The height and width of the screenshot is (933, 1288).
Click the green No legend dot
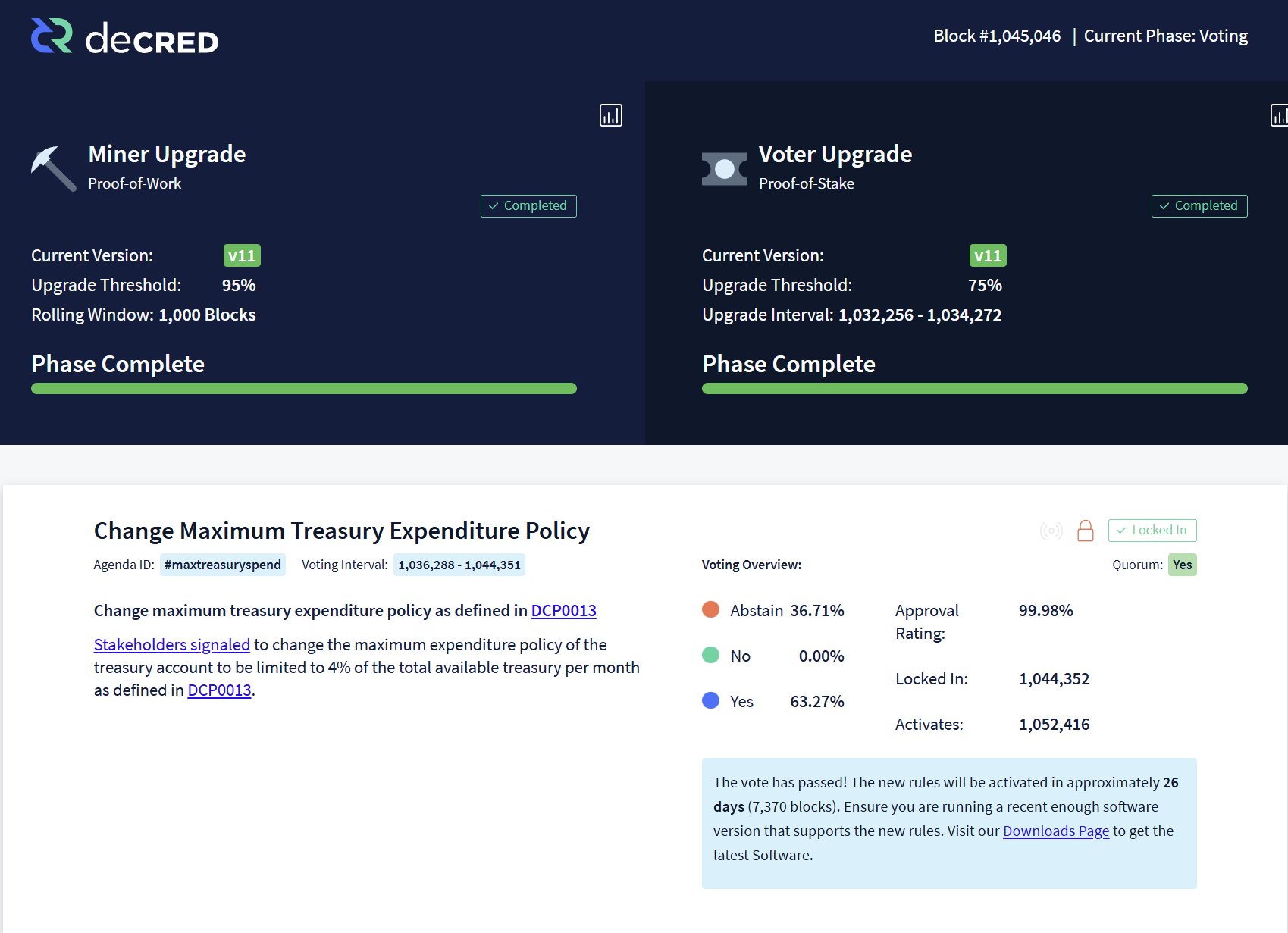(710, 655)
